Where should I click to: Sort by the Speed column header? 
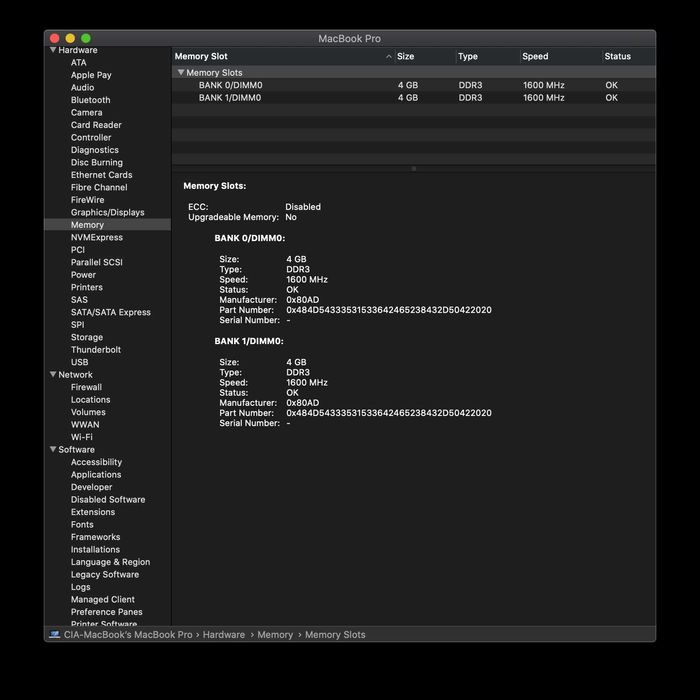[535, 56]
